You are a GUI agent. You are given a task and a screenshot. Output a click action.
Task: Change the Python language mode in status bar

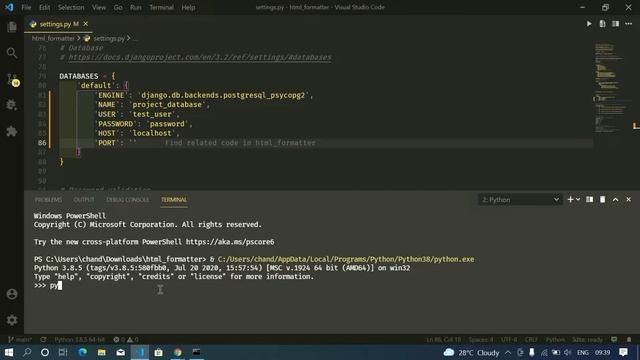click(555, 340)
